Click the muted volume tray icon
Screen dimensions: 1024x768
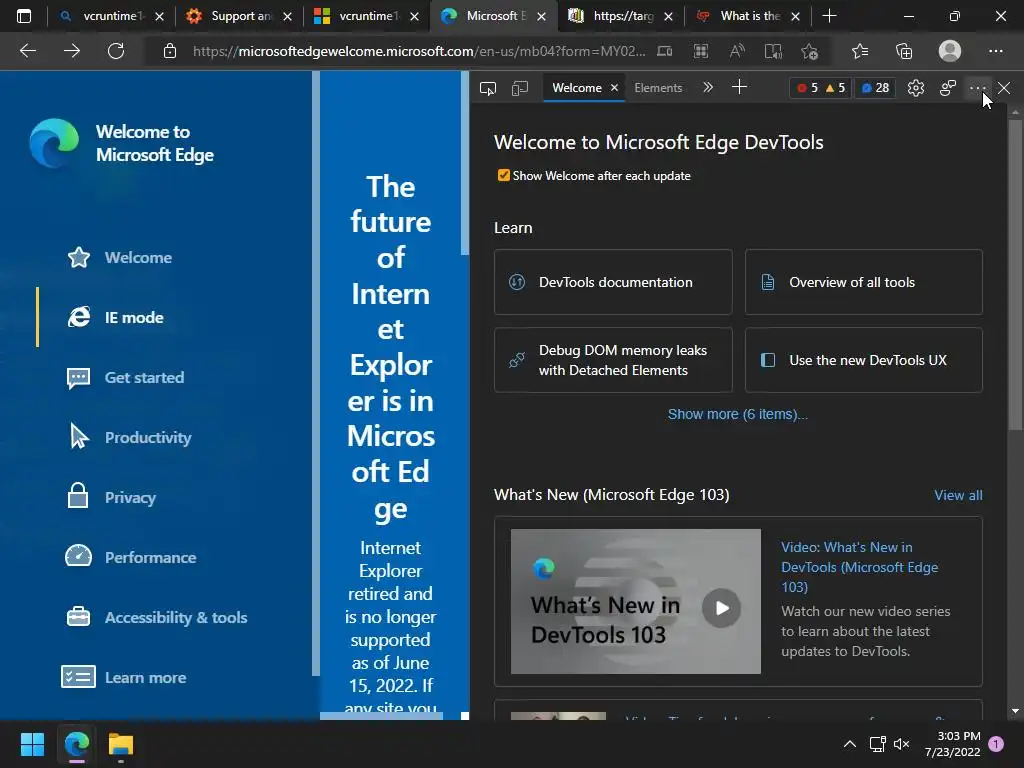pyautogui.click(x=902, y=744)
